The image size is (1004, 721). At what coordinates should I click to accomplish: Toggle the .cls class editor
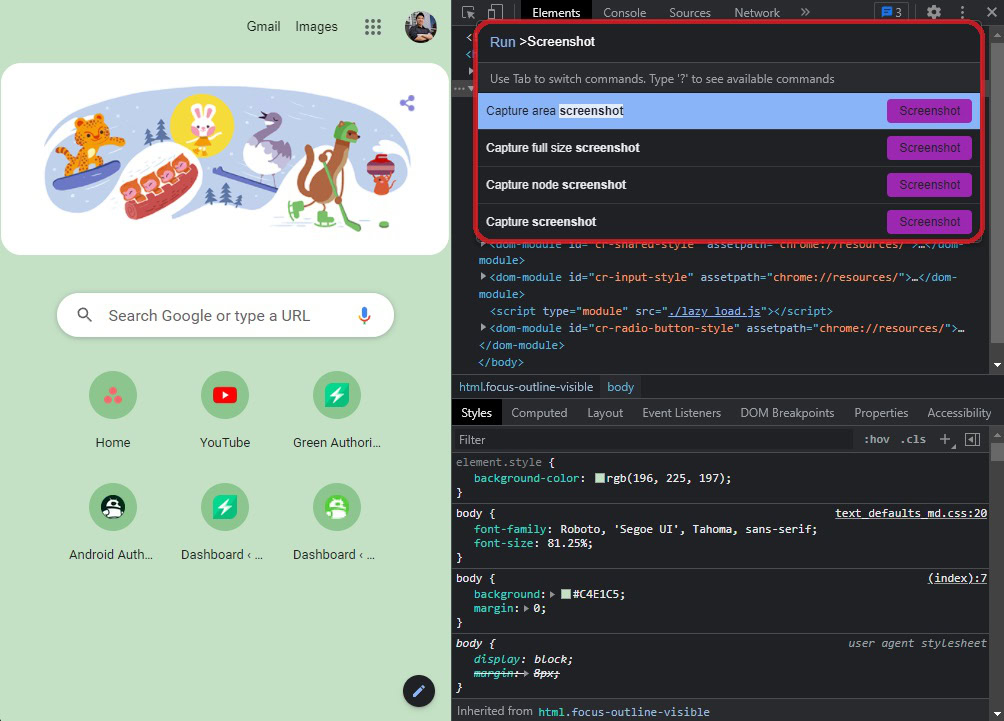913,439
